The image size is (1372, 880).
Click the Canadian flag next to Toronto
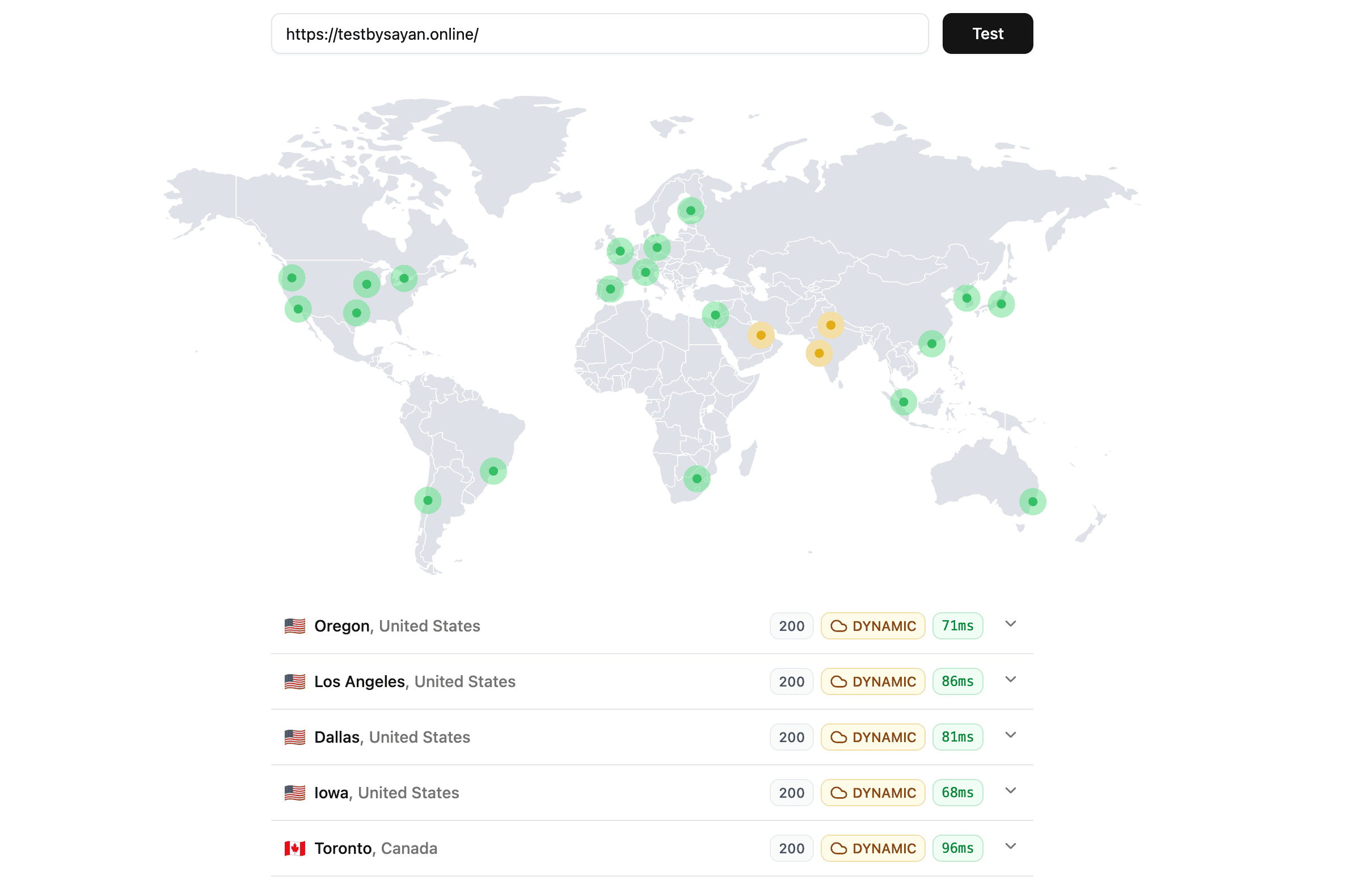point(295,848)
